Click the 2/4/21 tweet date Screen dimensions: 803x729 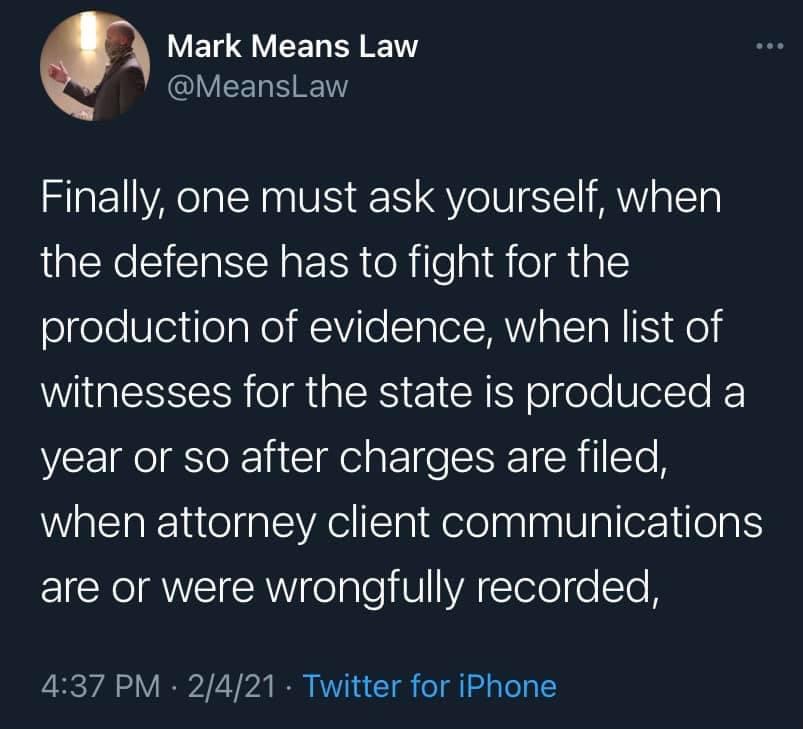[230, 686]
